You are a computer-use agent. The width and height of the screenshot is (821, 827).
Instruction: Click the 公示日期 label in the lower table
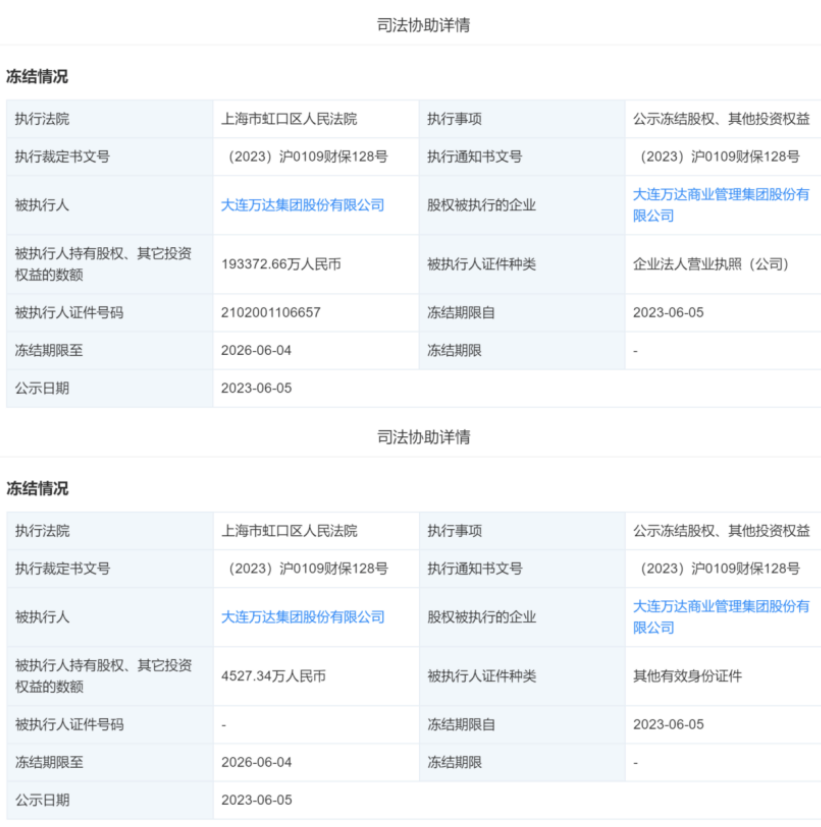pos(42,801)
